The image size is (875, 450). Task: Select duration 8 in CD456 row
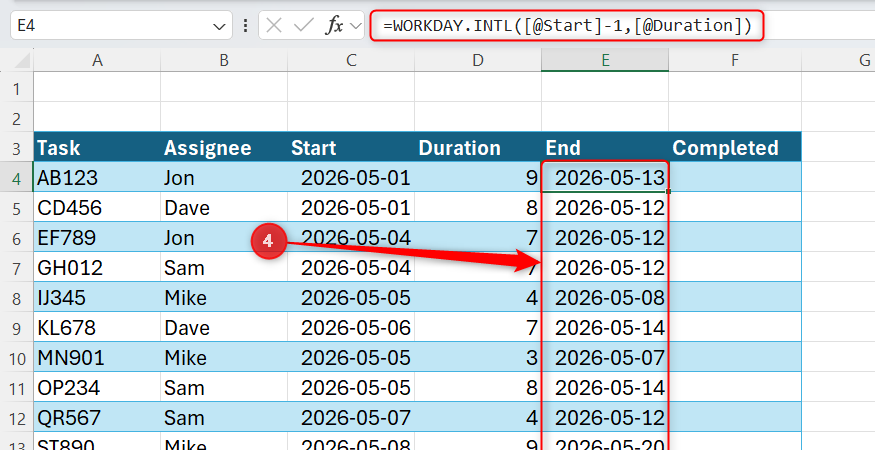tap(478, 208)
